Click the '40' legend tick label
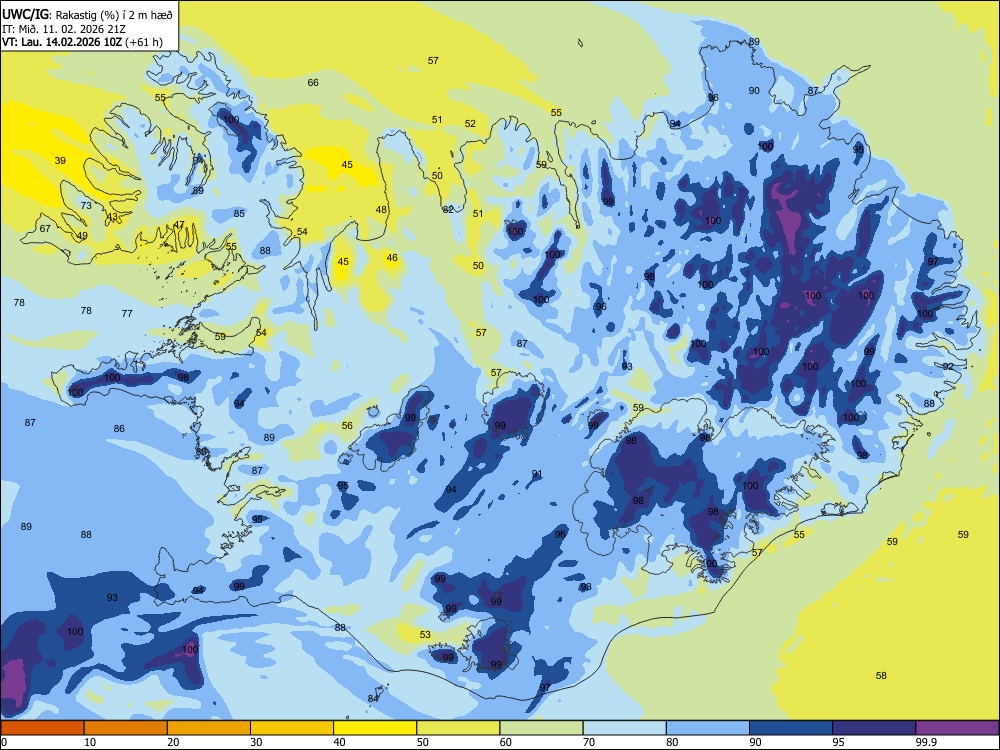The image size is (1000, 750). (340, 742)
